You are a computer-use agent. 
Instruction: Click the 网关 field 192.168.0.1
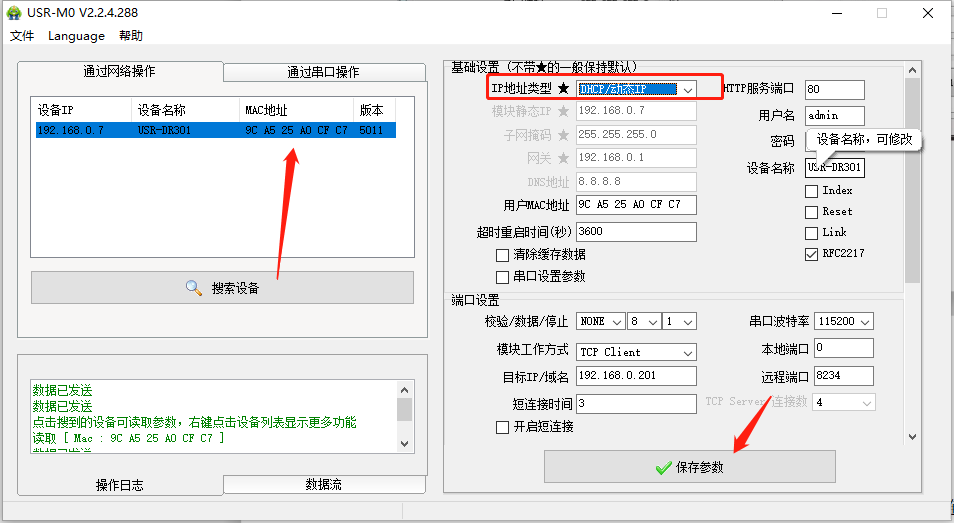(x=636, y=158)
